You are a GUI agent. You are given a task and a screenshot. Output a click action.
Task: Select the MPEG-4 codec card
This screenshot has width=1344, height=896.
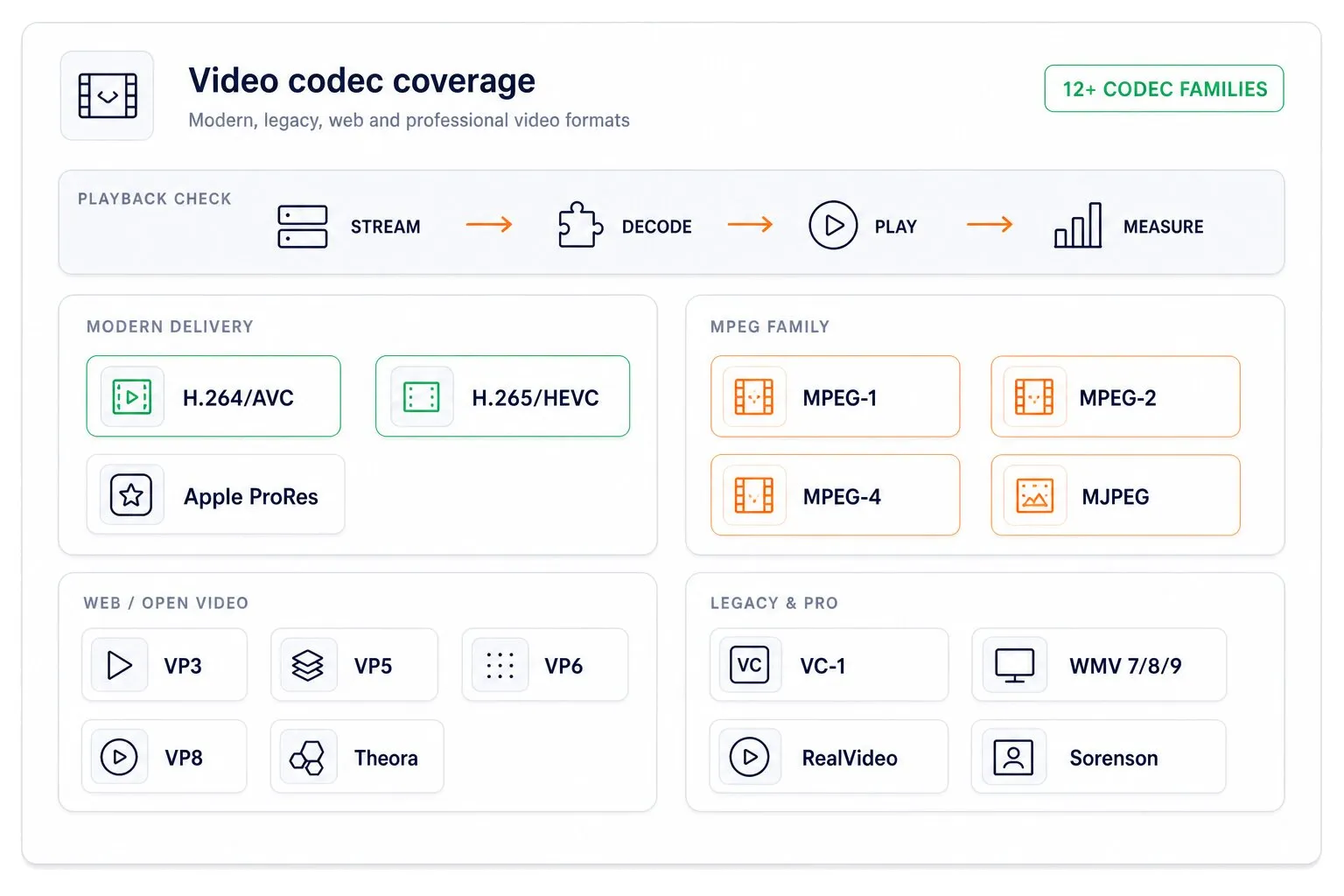click(836, 495)
